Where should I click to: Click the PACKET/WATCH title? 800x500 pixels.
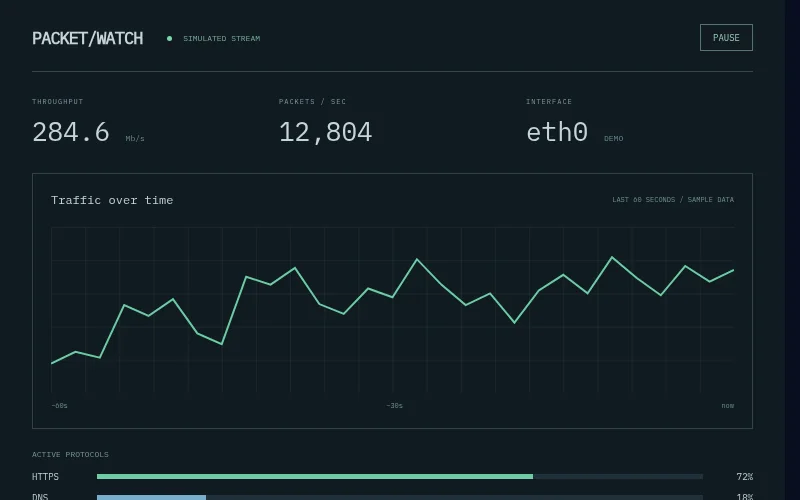[88, 39]
